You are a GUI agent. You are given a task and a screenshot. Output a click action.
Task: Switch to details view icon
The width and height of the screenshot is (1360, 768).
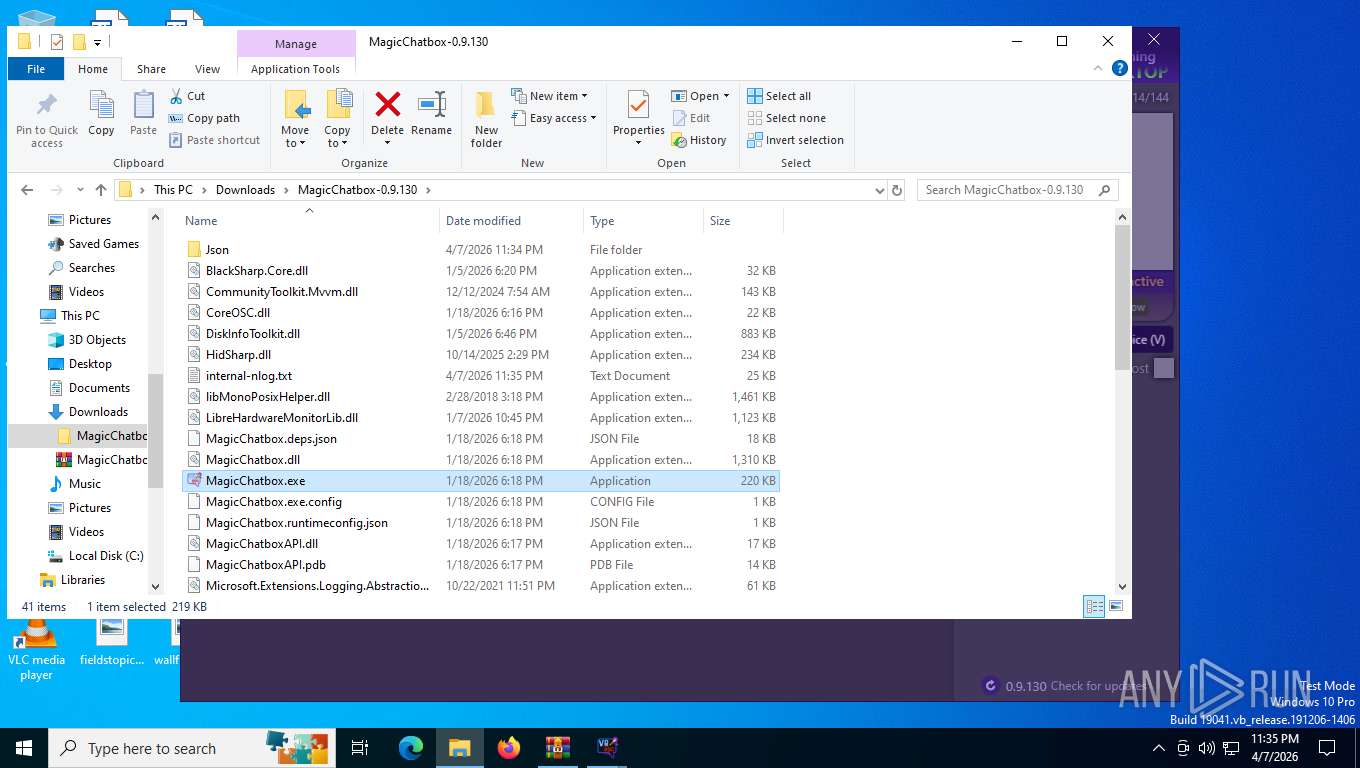(x=1095, y=606)
